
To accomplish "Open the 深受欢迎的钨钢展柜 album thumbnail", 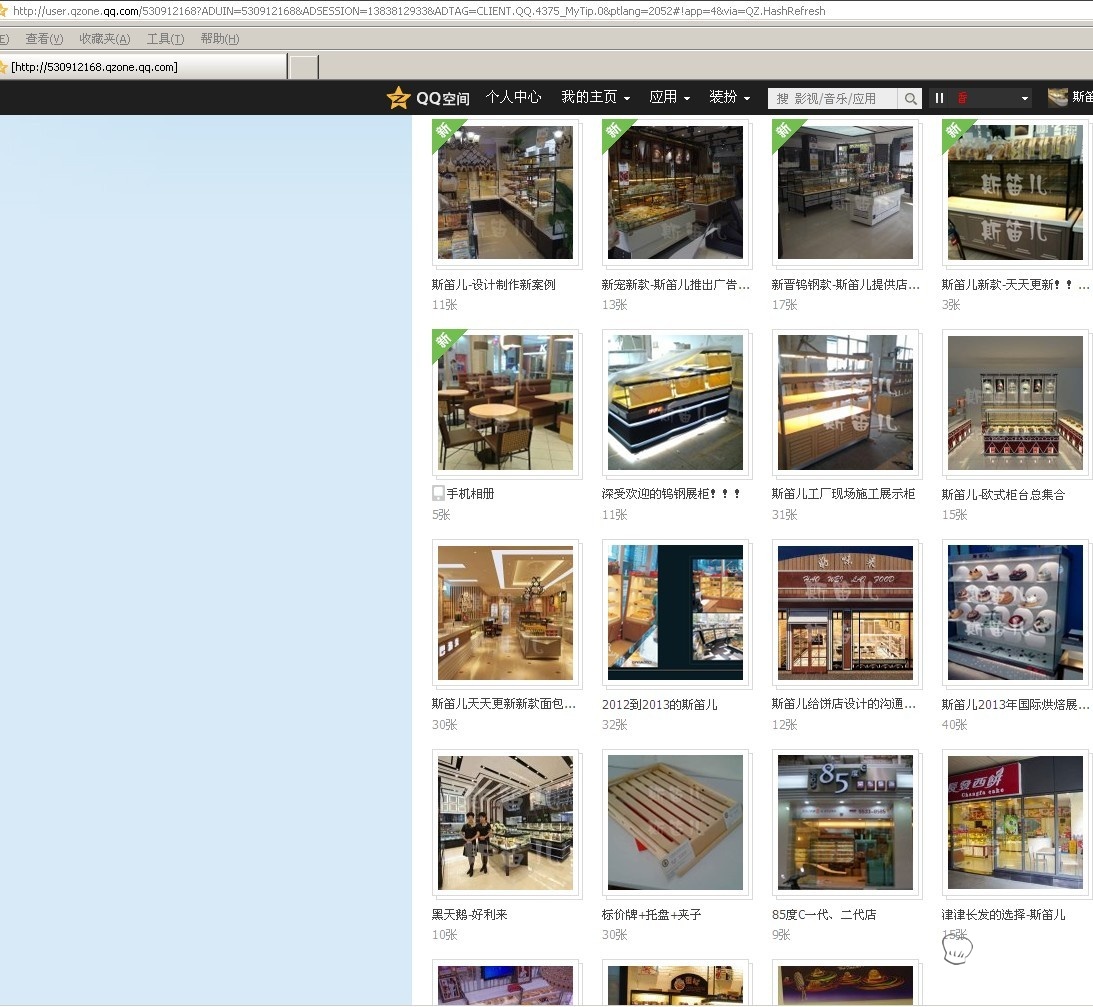I will click(x=675, y=402).
